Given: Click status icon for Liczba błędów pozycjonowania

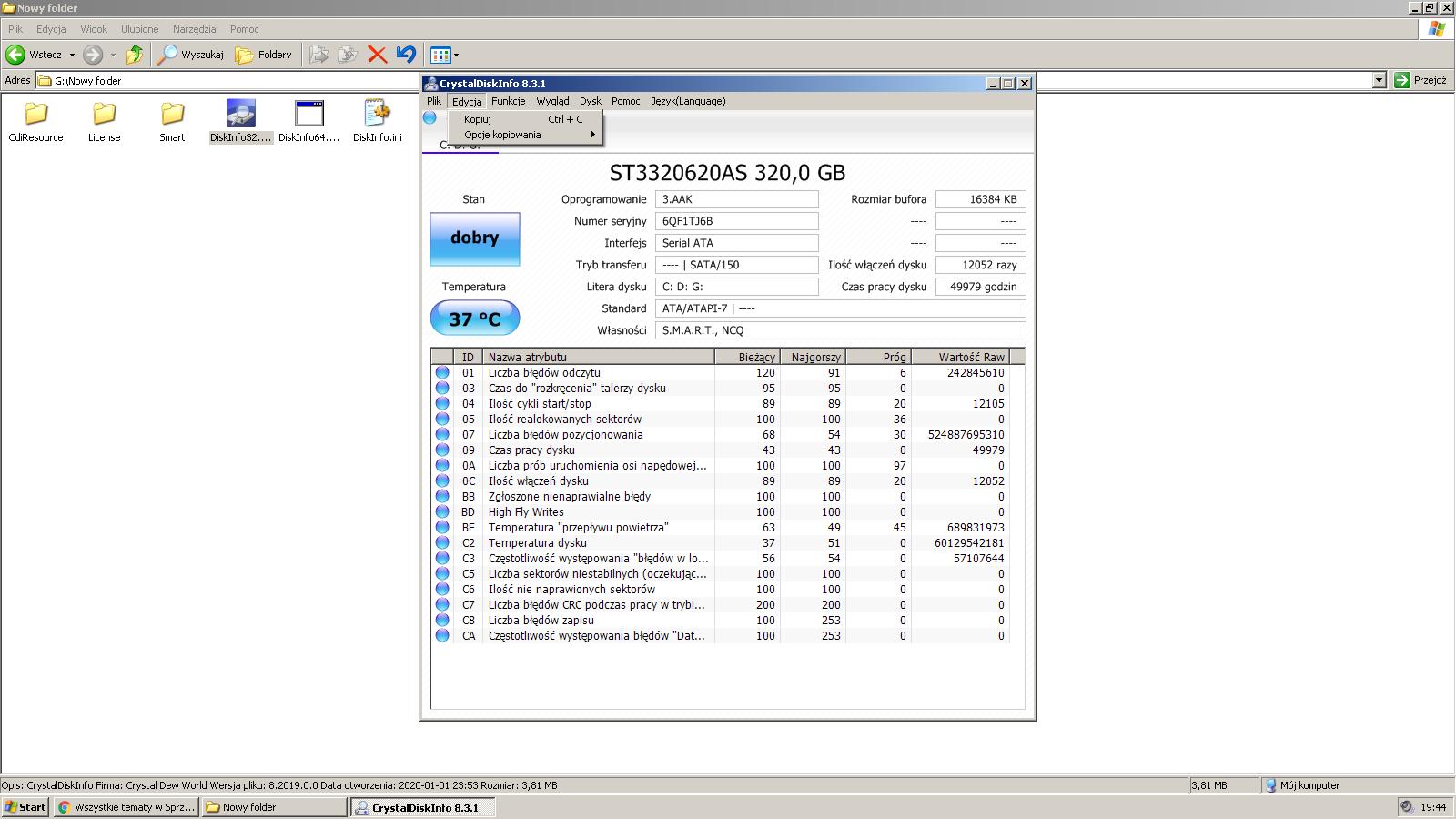Looking at the screenshot, I should tap(442, 434).
